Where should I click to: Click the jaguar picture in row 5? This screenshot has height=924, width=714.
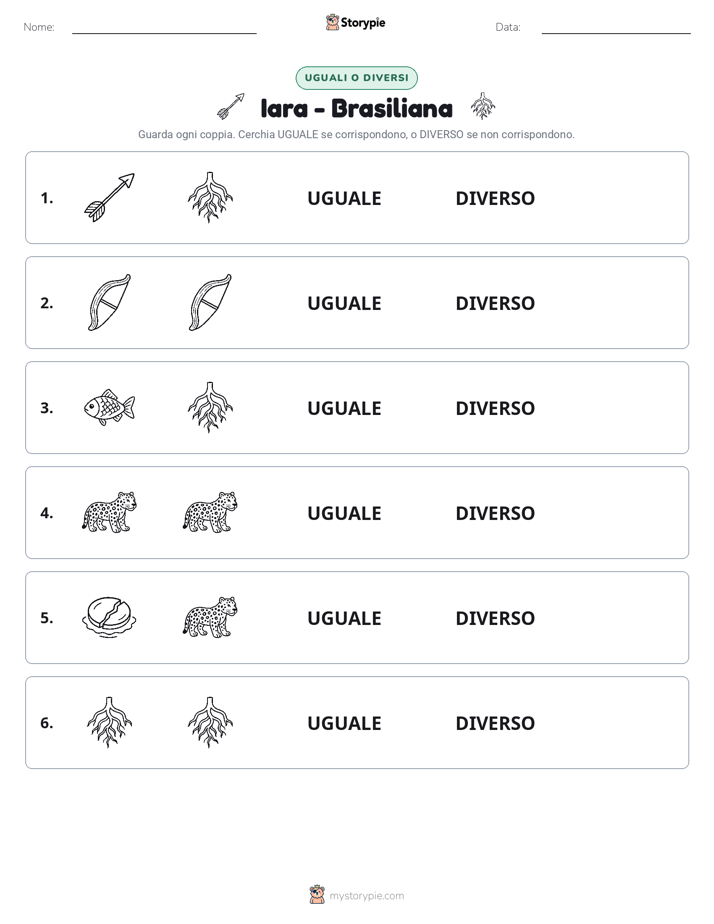(x=210, y=617)
